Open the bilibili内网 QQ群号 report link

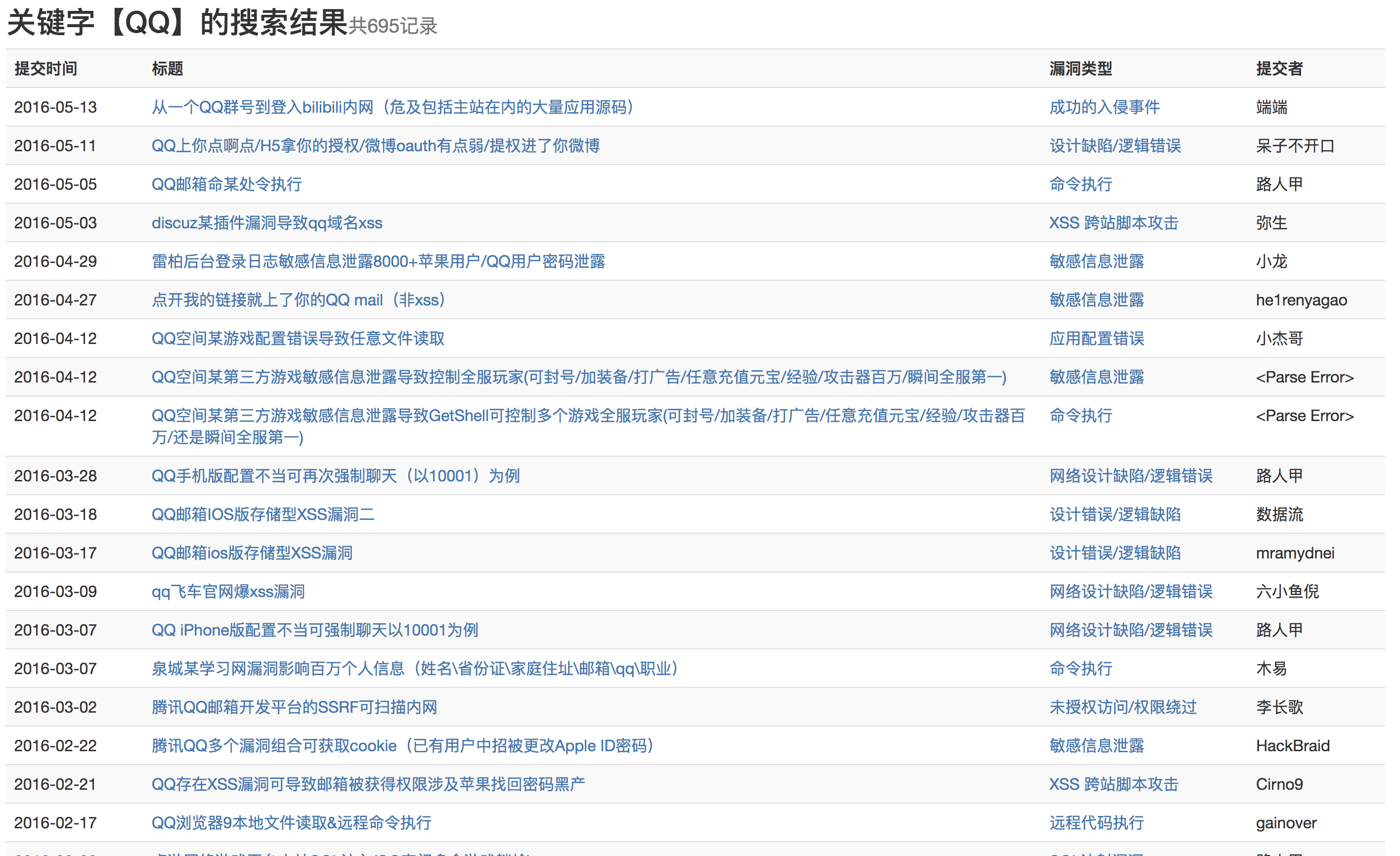tap(392, 107)
